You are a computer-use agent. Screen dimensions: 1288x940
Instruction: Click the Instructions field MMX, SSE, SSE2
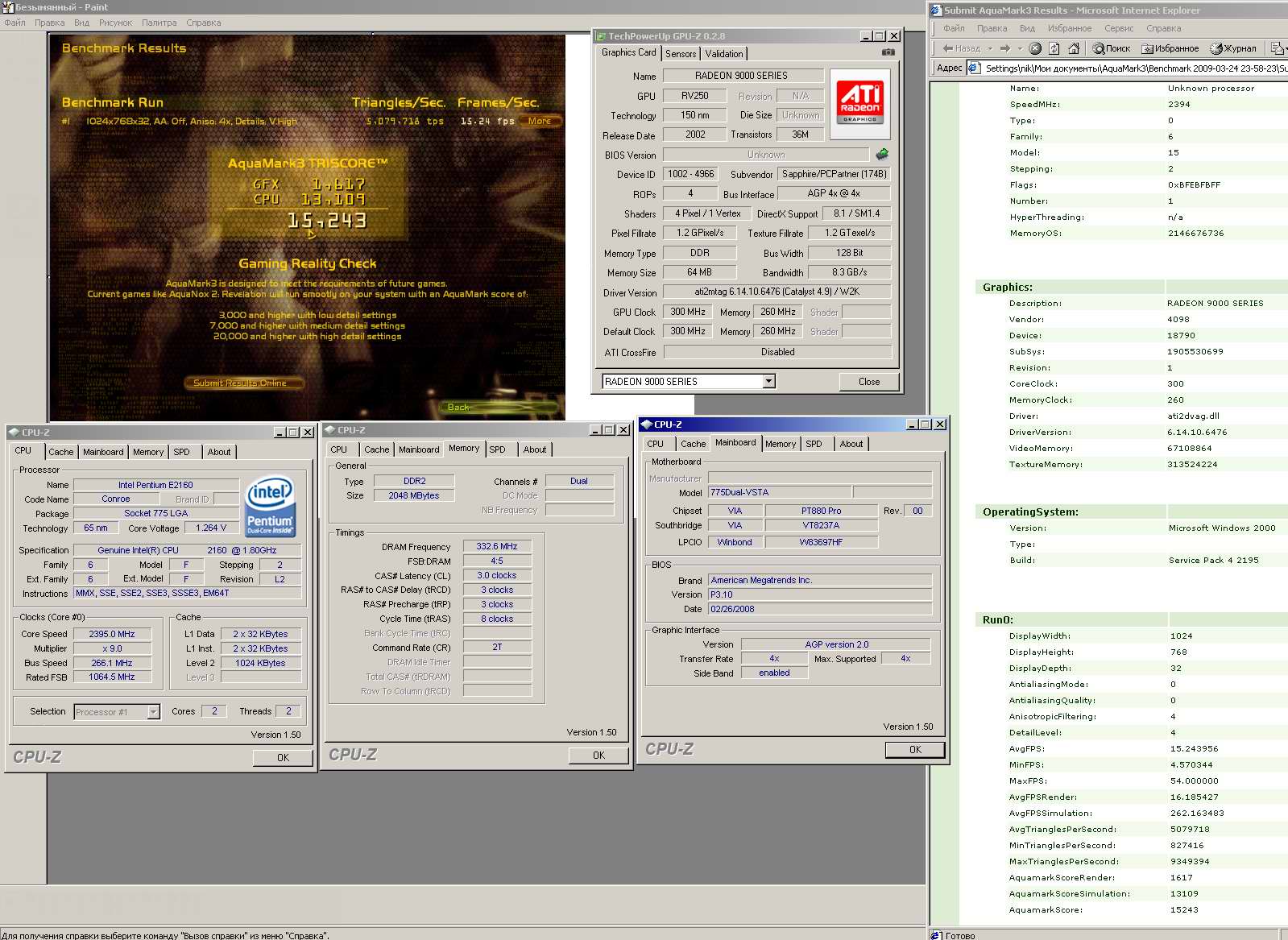[188, 593]
